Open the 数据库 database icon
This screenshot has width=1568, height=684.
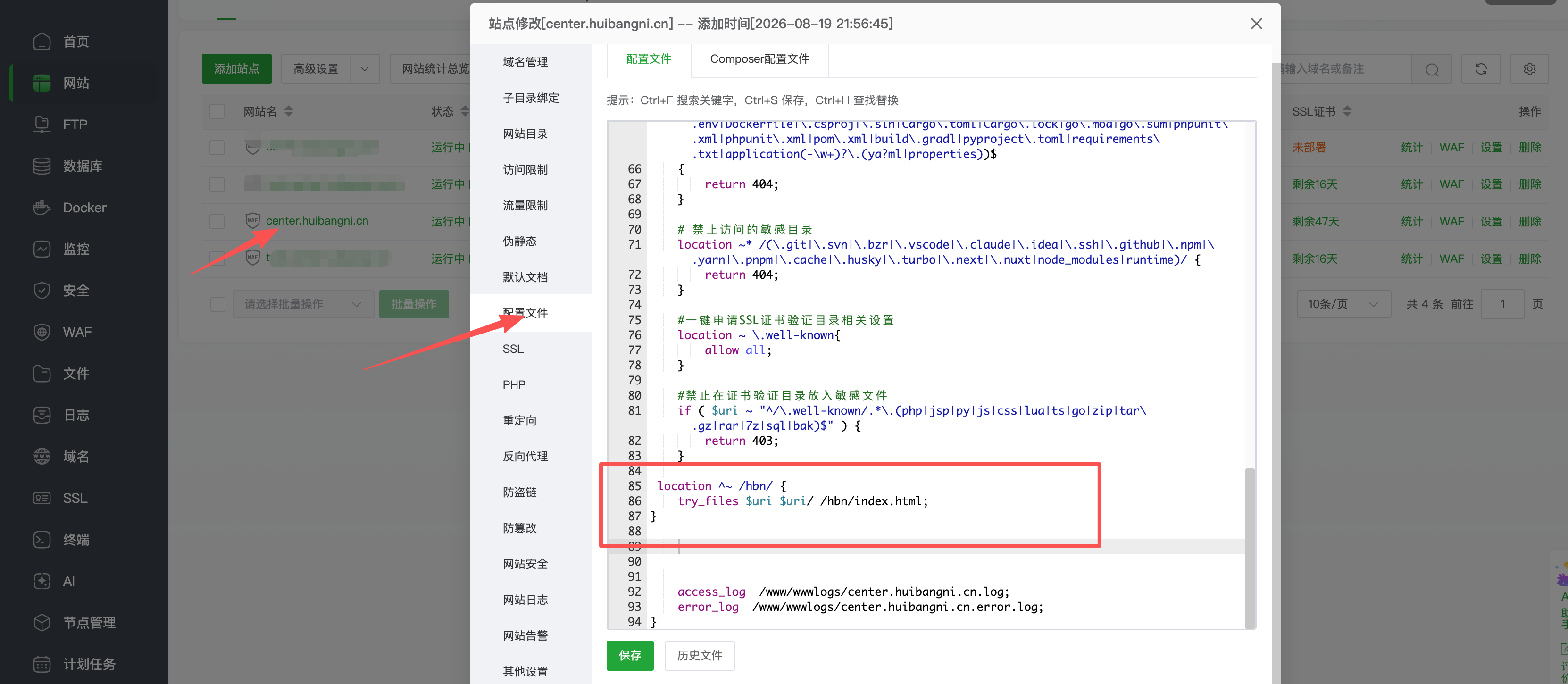click(x=42, y=166)
